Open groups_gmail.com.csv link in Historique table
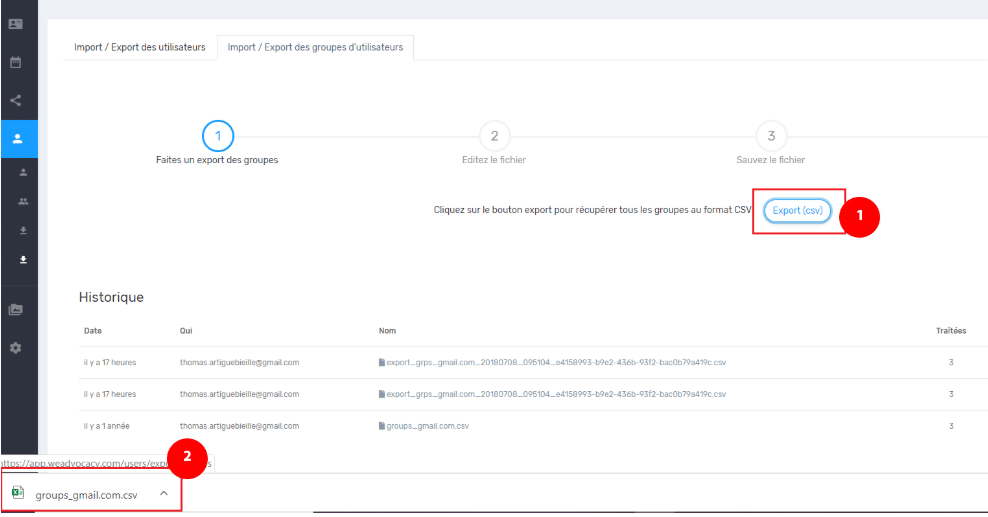The height and width of the screenshot is (517, 988). (x=428, y=426)
